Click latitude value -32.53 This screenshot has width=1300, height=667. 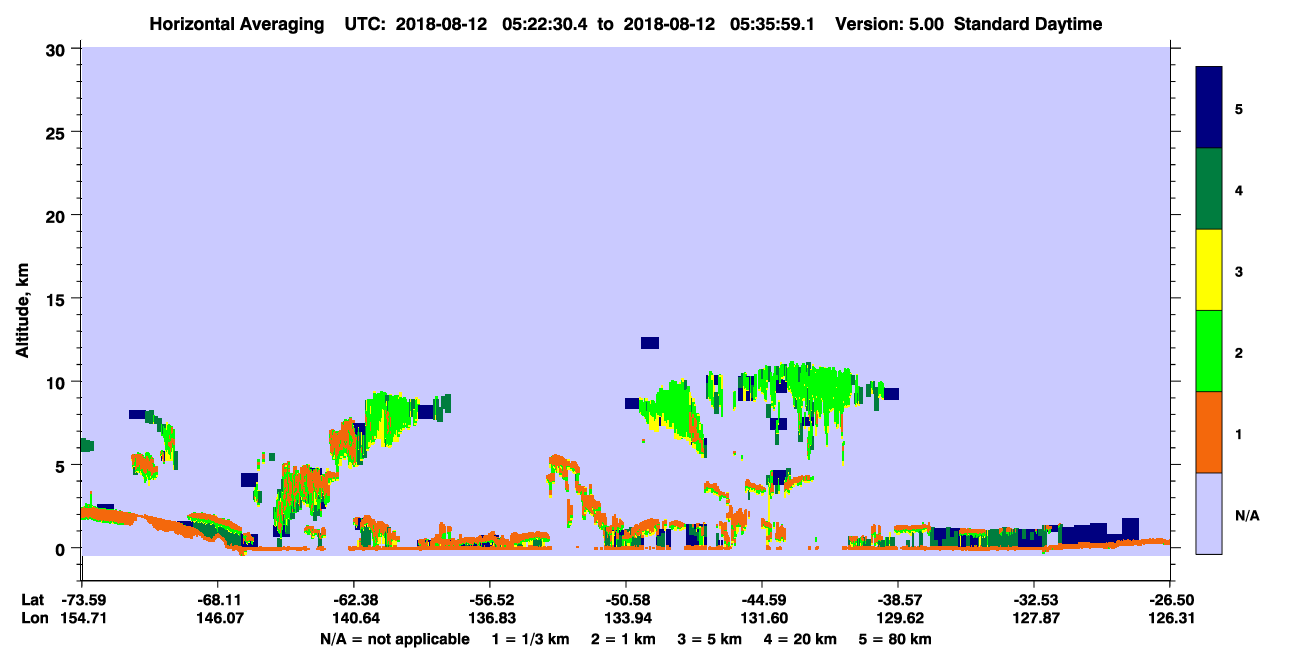pos(1034,600)
